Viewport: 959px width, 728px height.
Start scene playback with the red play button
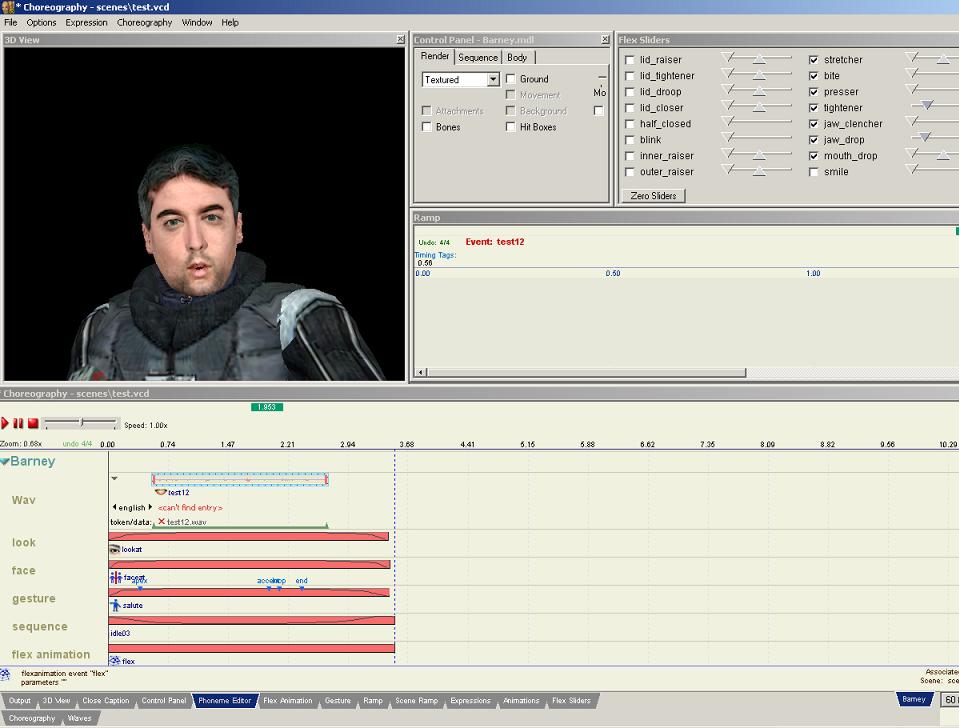pyautogui.click(x=5, y=423)
